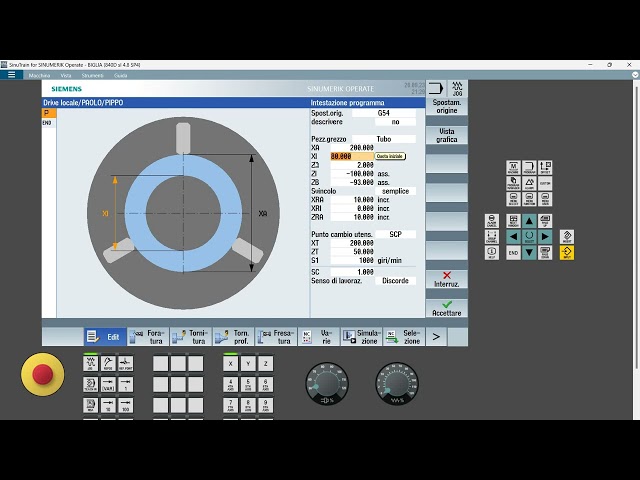Click the INSERT key above INPUT
The height and width of the screenshot is (480, 640).
pos(567,236)
